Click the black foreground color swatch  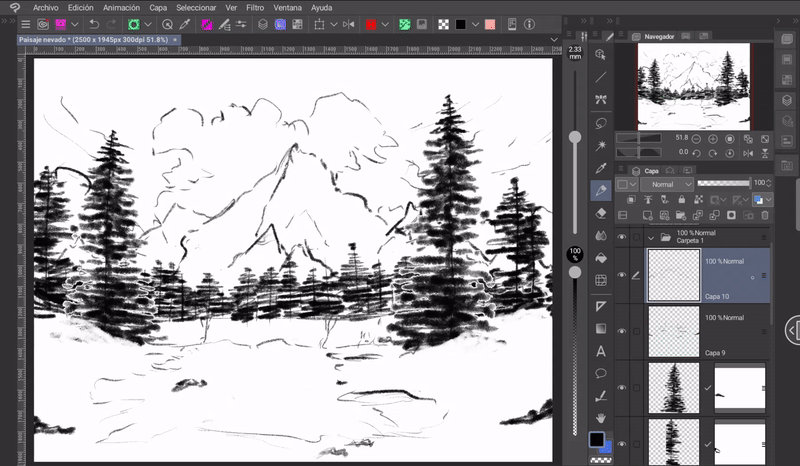(596, 440)
